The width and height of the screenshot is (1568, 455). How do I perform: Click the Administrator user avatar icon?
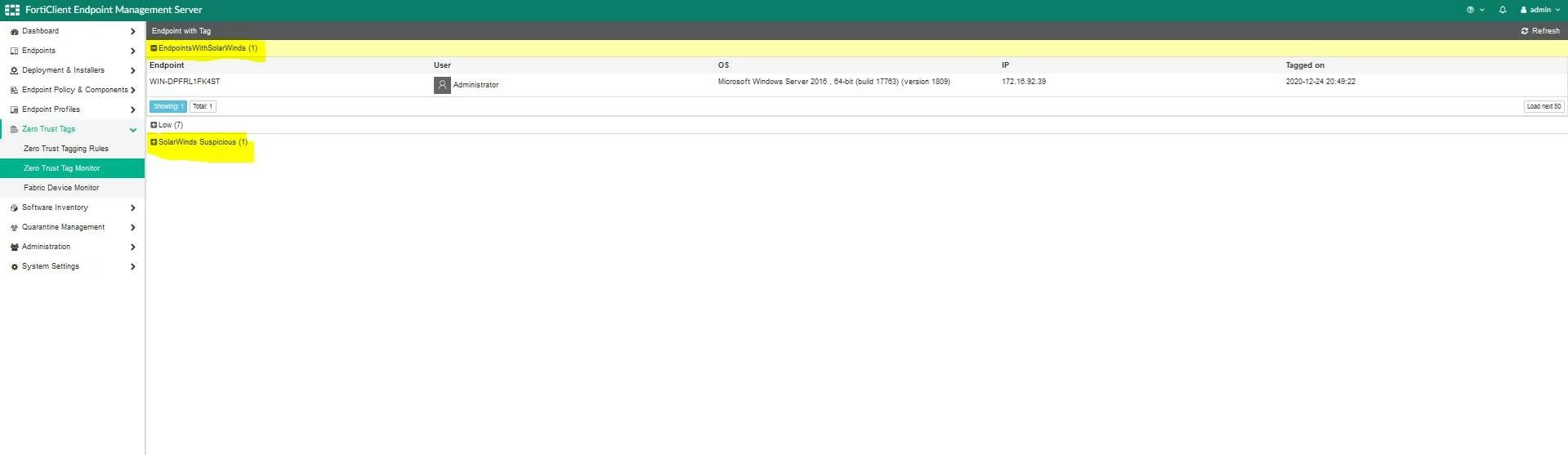pyautogui.click(x=442, y=85)
